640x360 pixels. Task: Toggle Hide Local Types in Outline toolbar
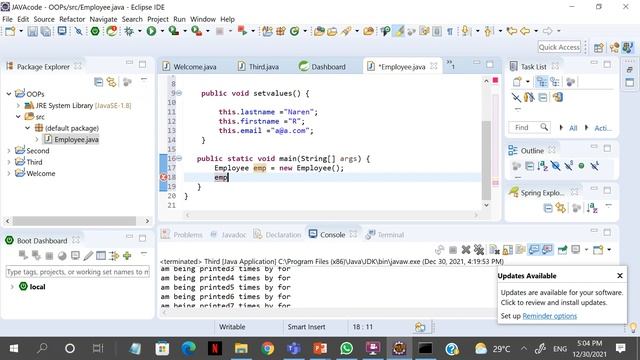pyautogui.click(x=595, y=166)
